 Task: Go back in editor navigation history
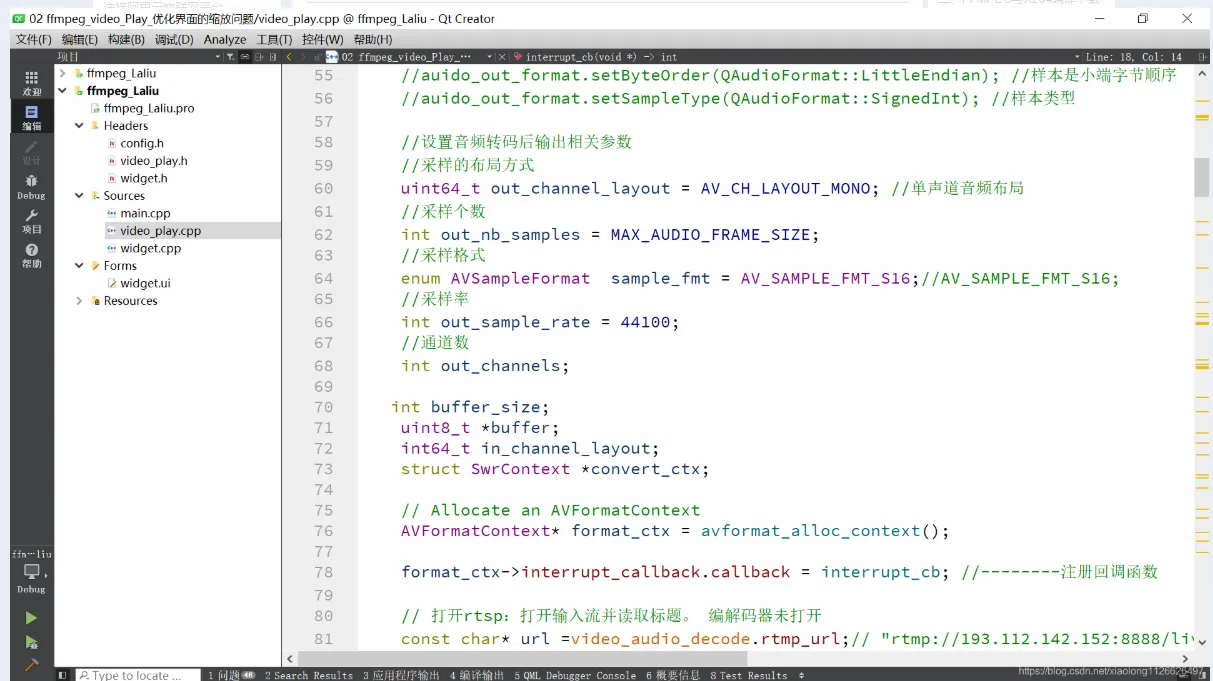click(290, 57)
